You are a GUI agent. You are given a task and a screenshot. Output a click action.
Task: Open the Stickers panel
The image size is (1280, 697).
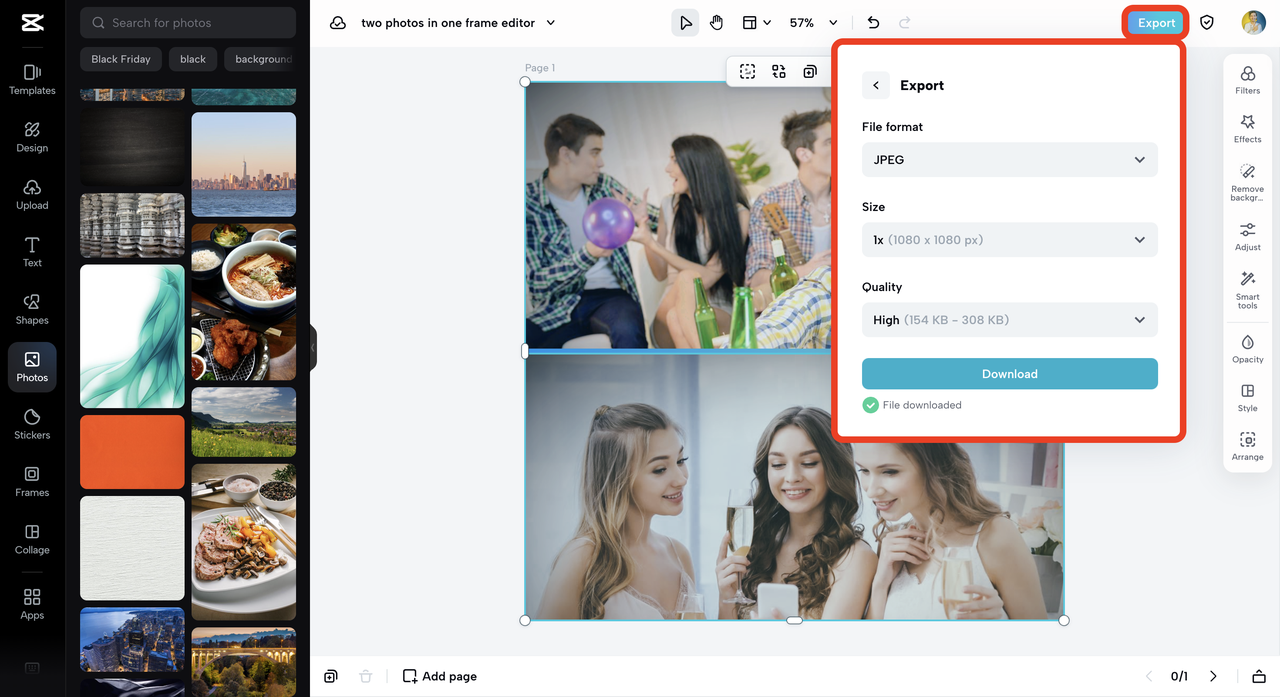(x=32, y=424)
